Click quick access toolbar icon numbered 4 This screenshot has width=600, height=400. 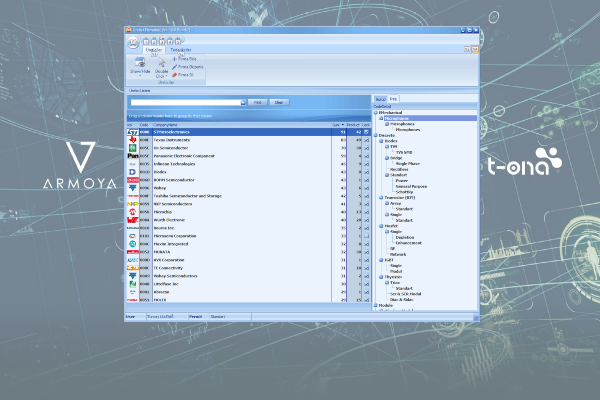(170, 41)
